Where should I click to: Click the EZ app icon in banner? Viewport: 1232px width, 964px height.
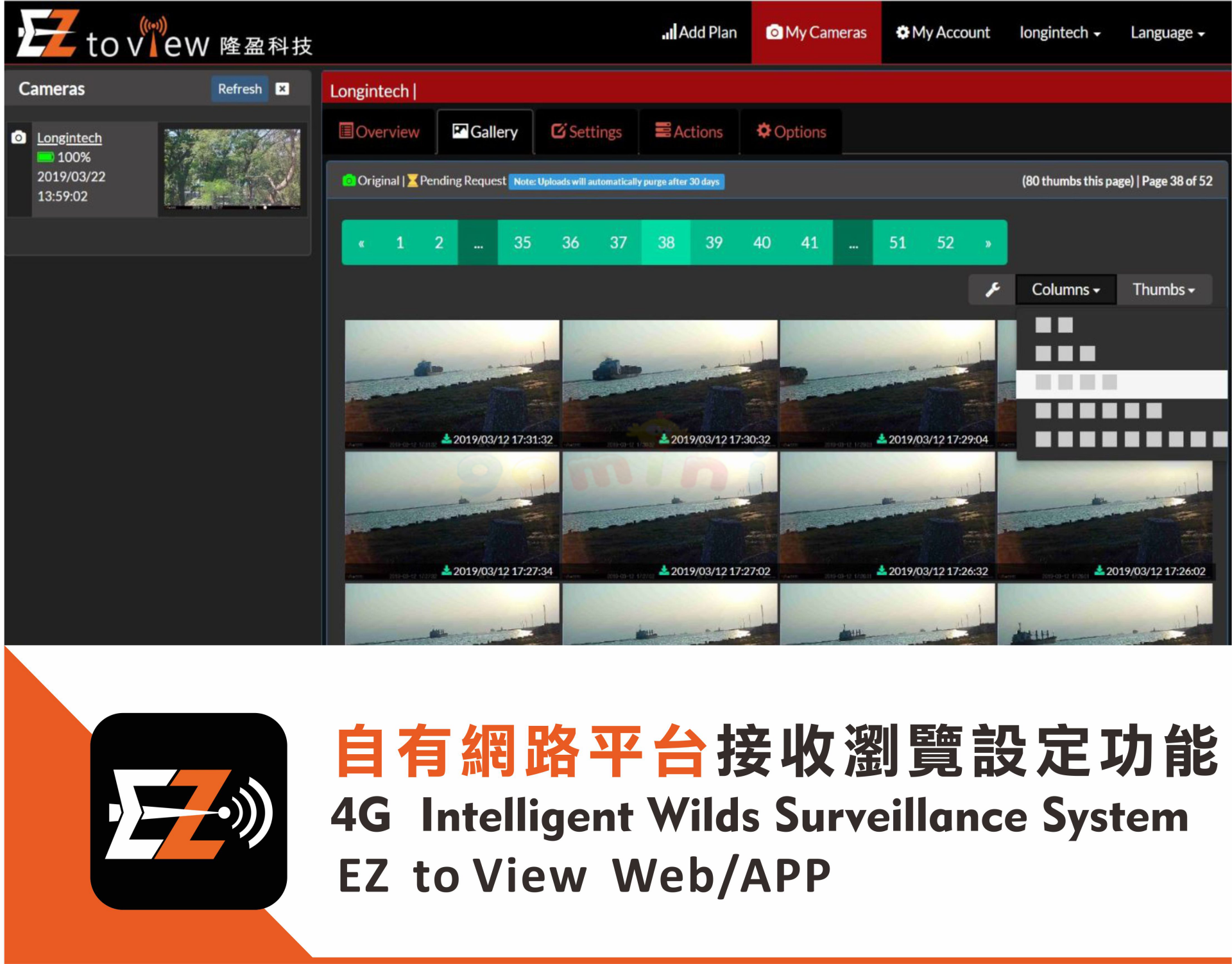(189, 811)
